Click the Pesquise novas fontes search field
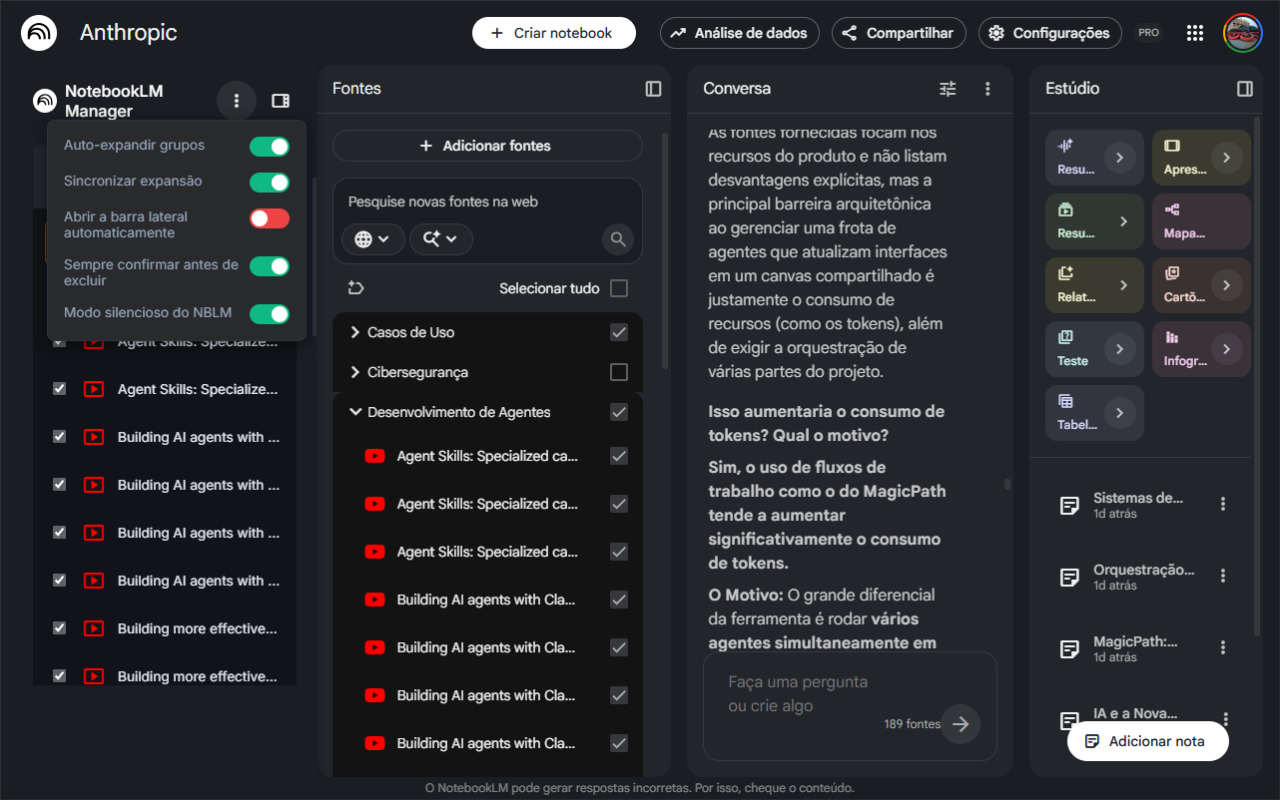1280x800 pixels. pos(487,202)
